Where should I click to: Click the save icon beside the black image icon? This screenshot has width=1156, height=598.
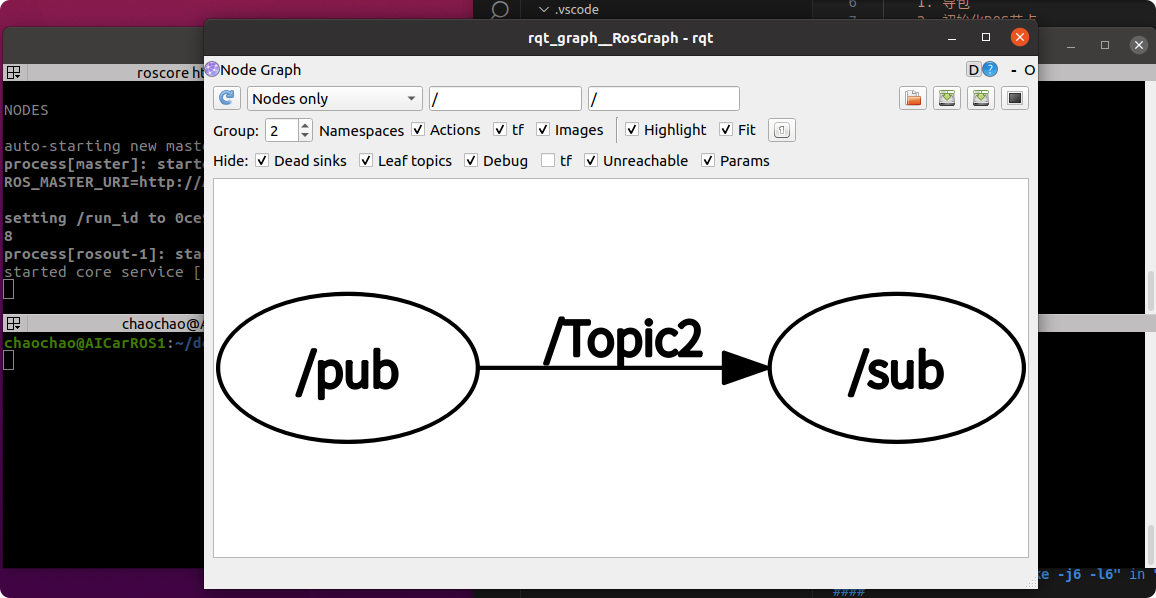pyautogui.click(x=981, y=98)
